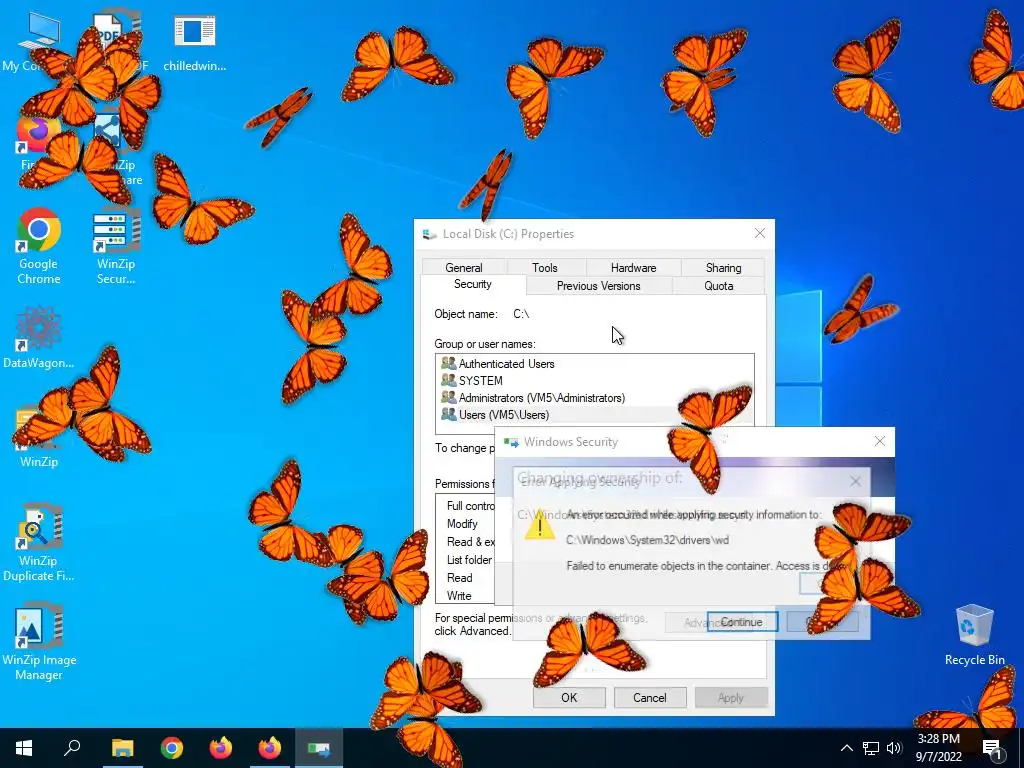
Task: Switch to the General tab
Action: [464, 267]
